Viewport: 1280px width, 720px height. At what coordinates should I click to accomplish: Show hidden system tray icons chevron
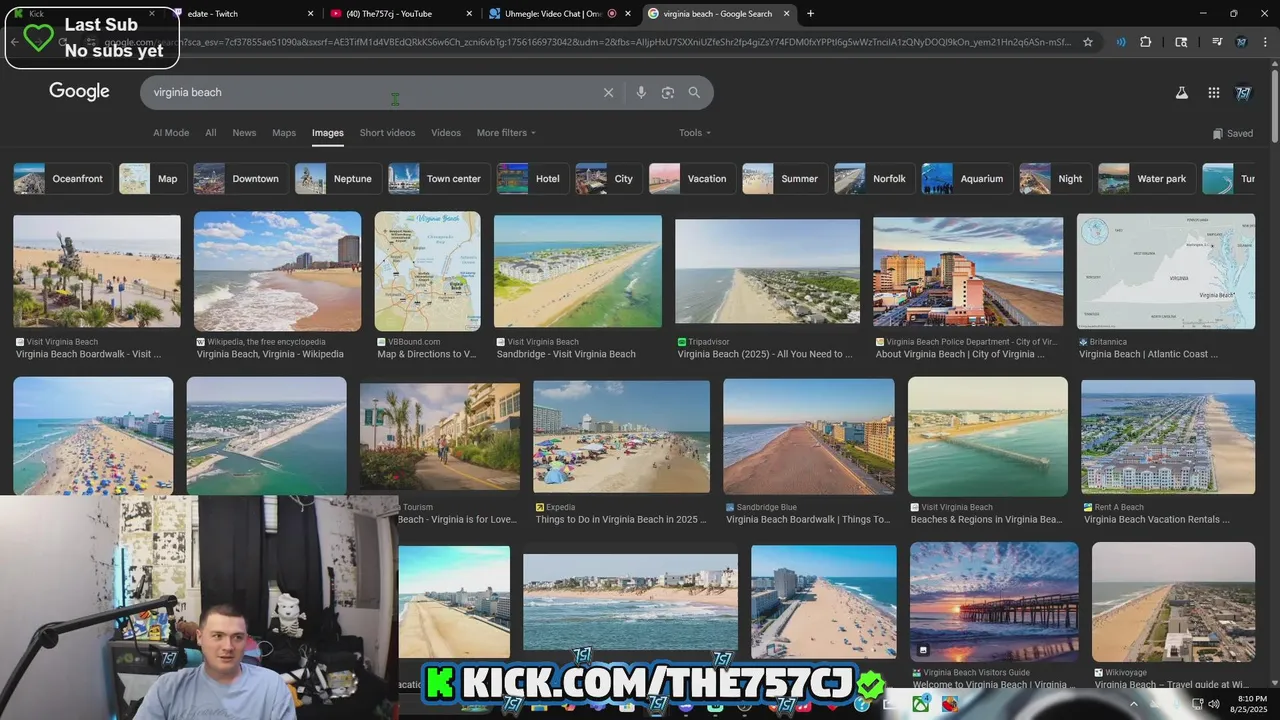click(1134, 704)
